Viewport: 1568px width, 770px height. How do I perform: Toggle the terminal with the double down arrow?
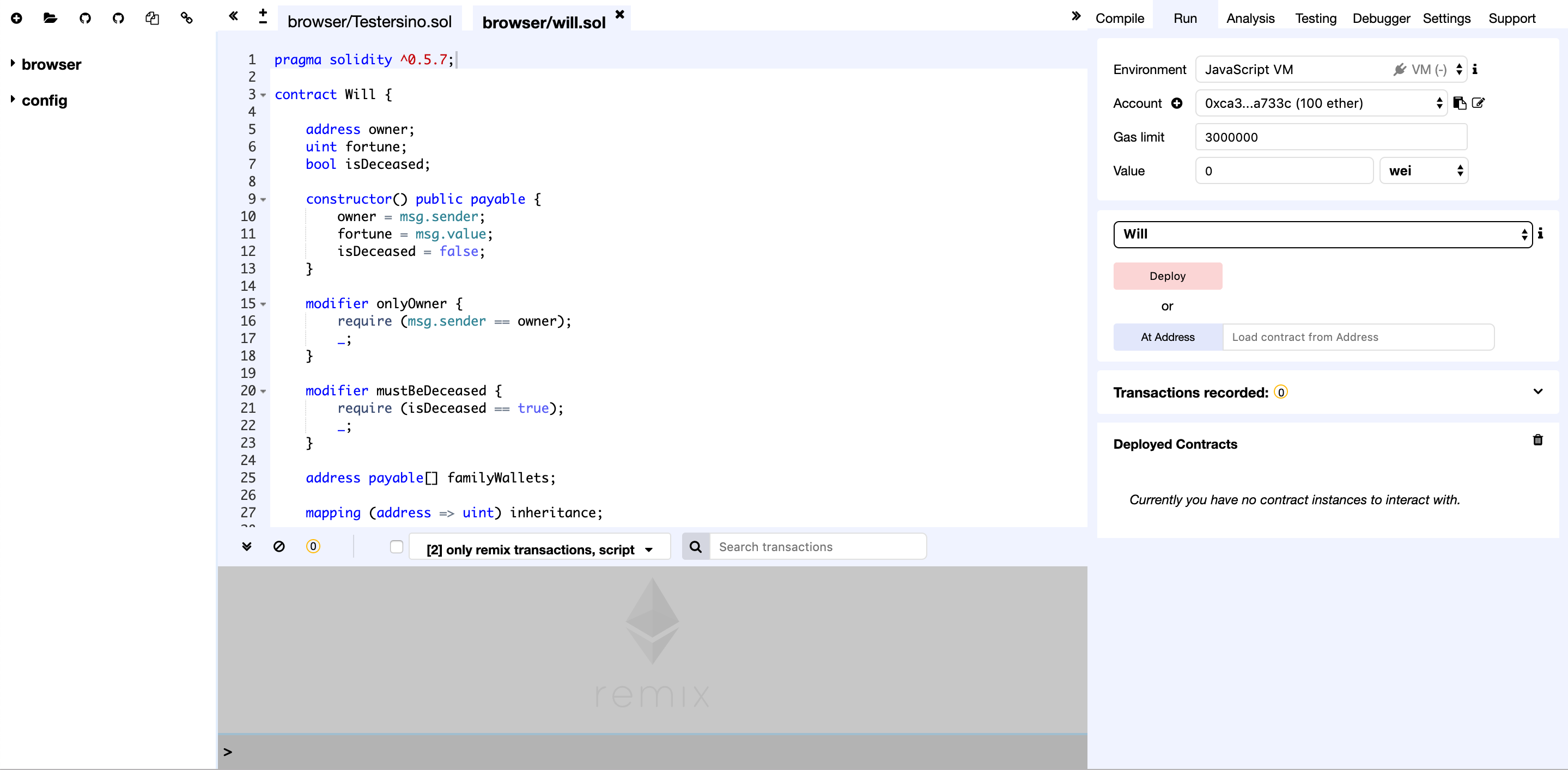(x=246, y=546)
